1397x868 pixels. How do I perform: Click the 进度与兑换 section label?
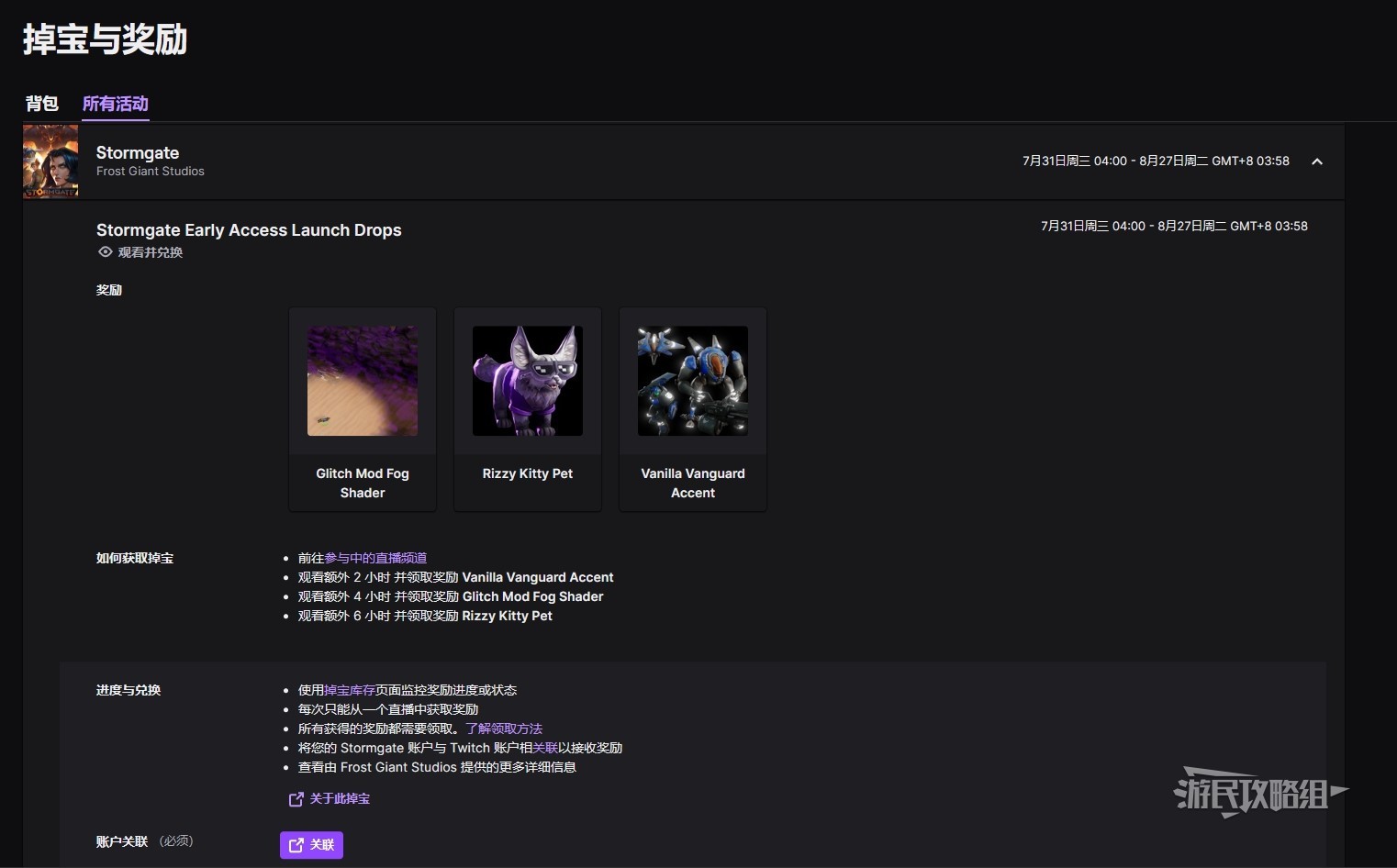click(x=129, y=690)
